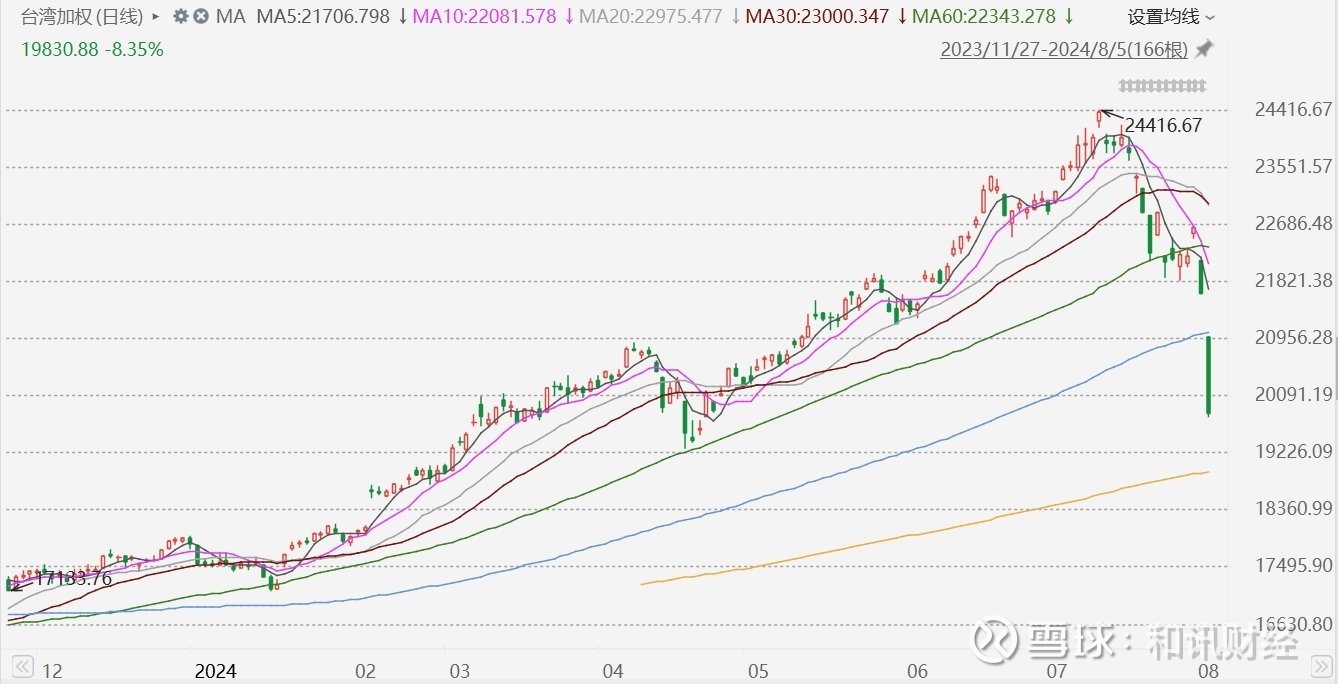
Task: Click the 12 month label on time axis
Action: click(52, 670)
